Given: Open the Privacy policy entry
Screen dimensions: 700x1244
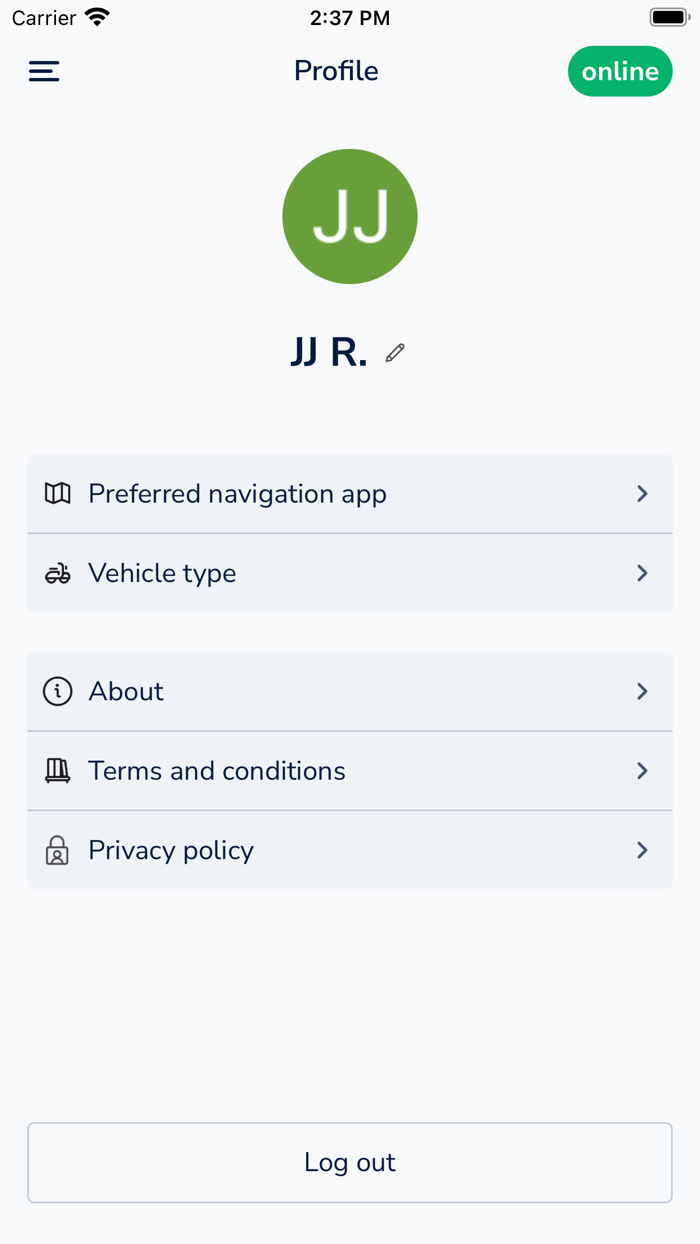Looking at the screenshot, I should (x=350, y=850).
